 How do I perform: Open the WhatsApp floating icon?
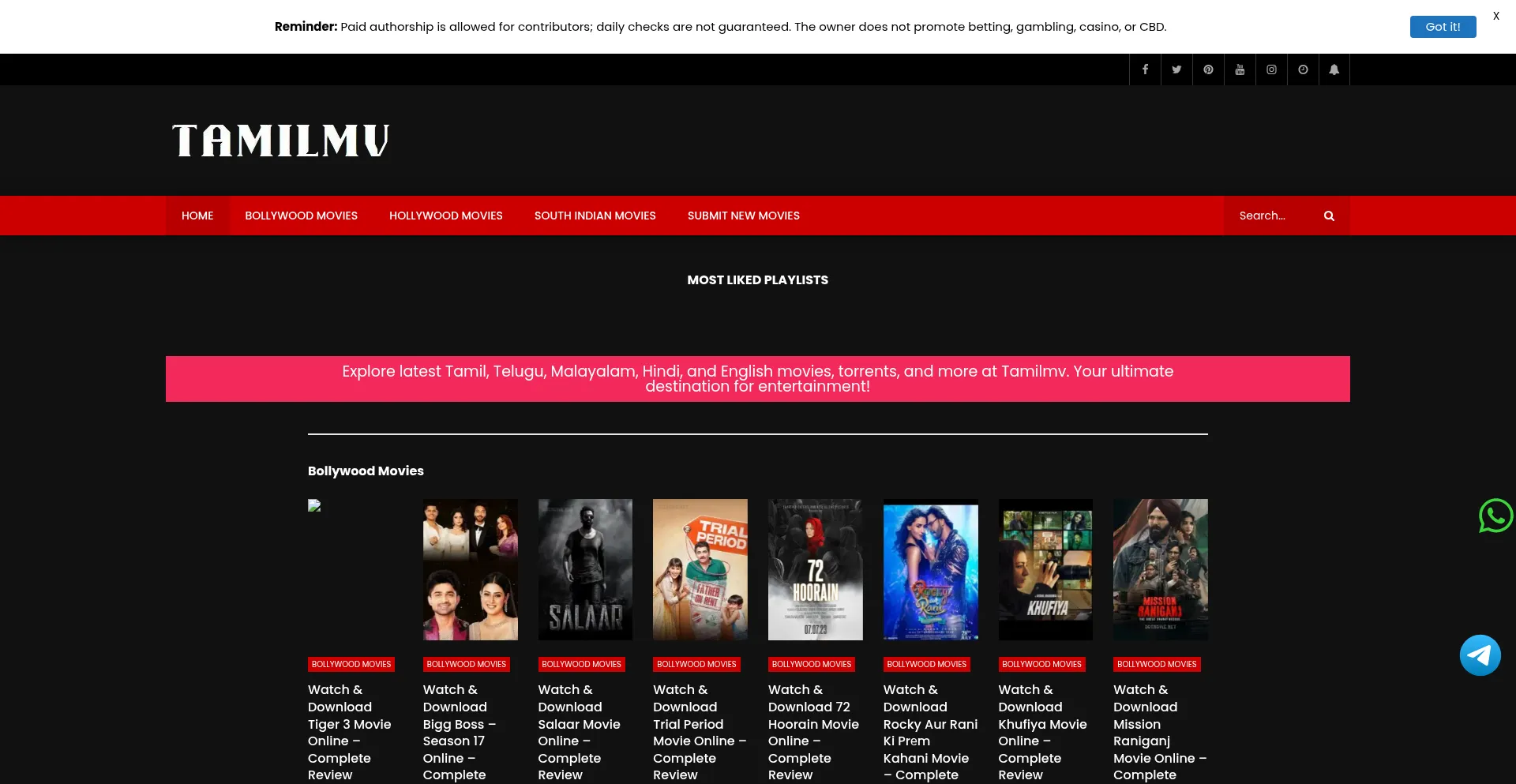(x=1495, y=516)
